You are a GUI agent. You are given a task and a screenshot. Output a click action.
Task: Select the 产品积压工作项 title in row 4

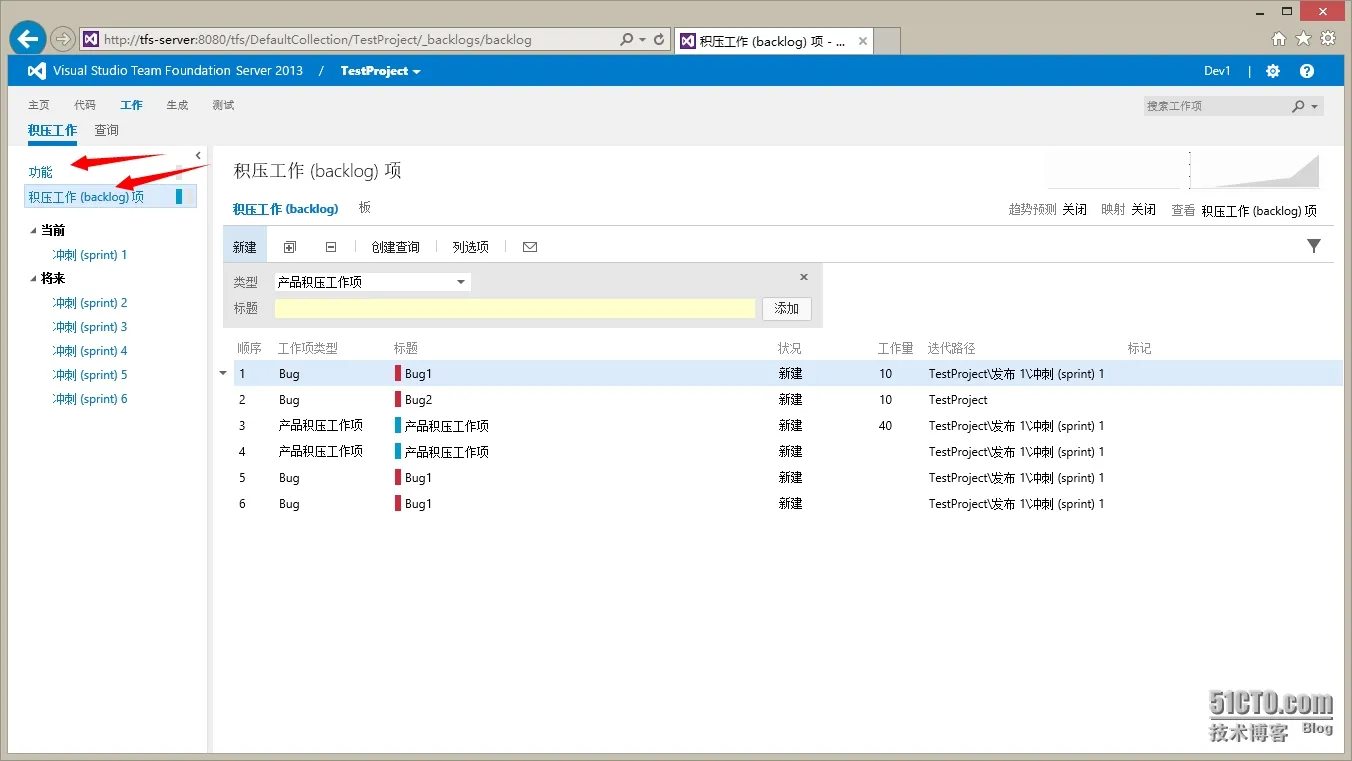[447, 452]
